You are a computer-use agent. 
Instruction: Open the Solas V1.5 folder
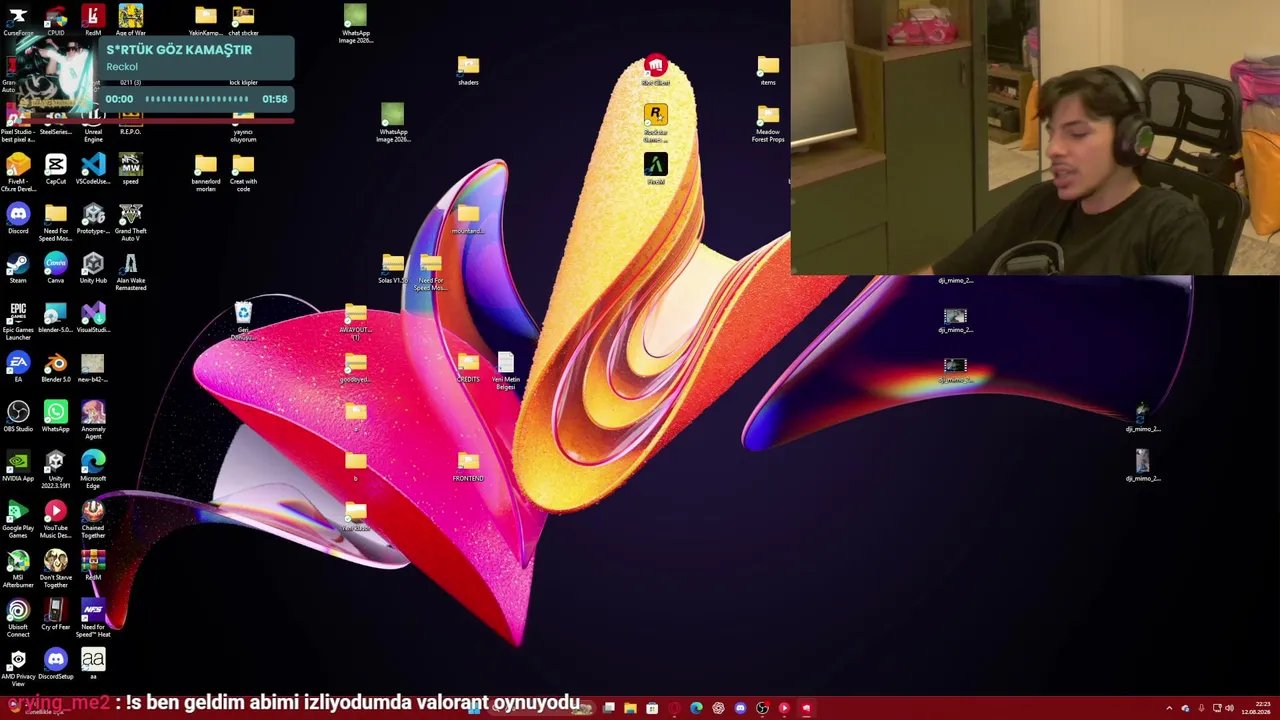point(393,268)
